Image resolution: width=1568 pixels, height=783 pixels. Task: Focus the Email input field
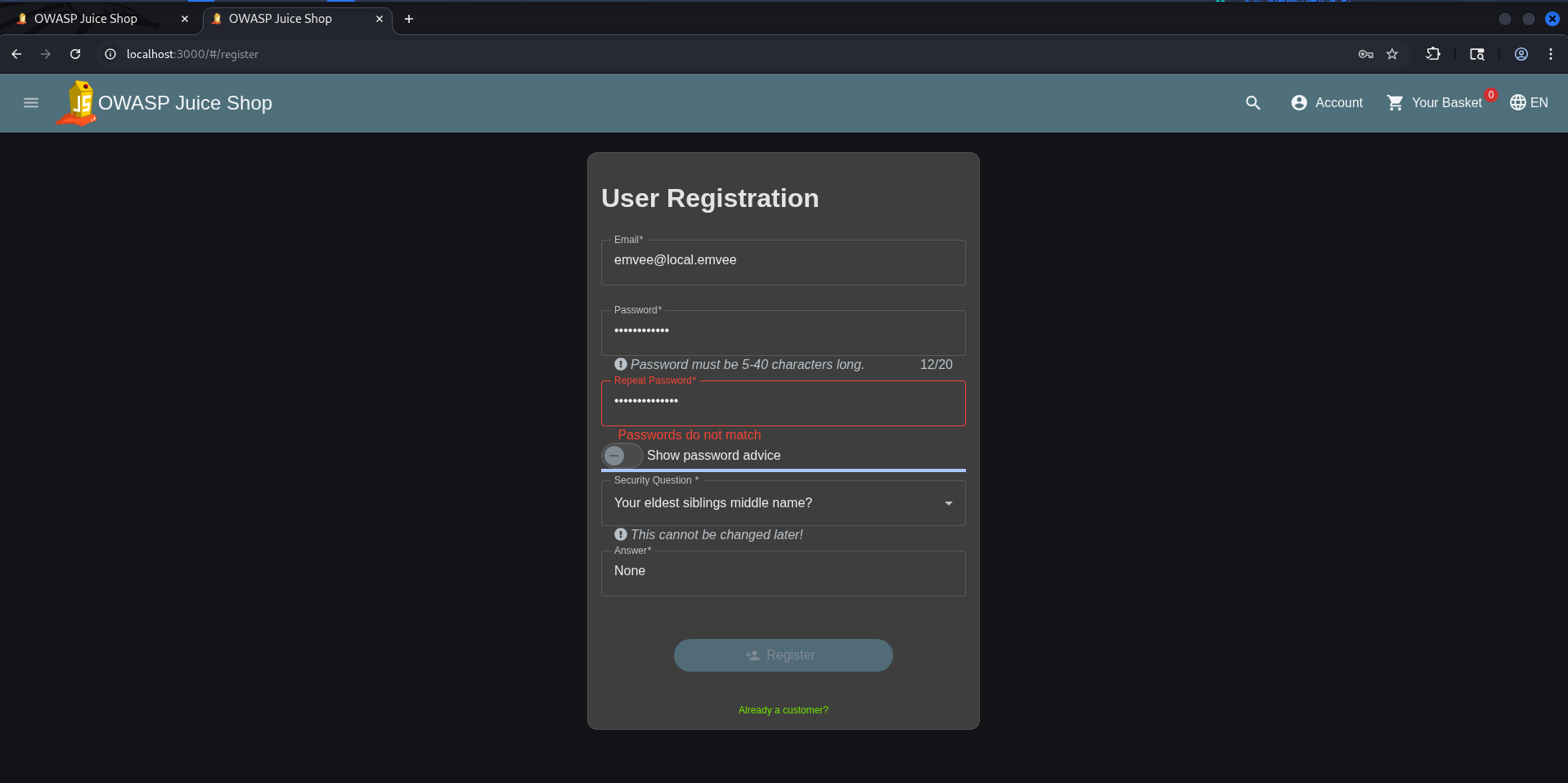[x=784, y=262]
